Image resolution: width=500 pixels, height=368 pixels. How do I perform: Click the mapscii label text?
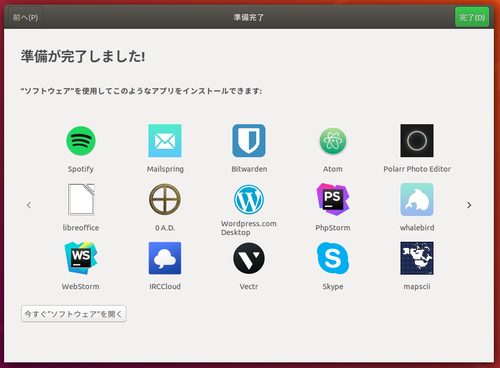tap(417, 286)
